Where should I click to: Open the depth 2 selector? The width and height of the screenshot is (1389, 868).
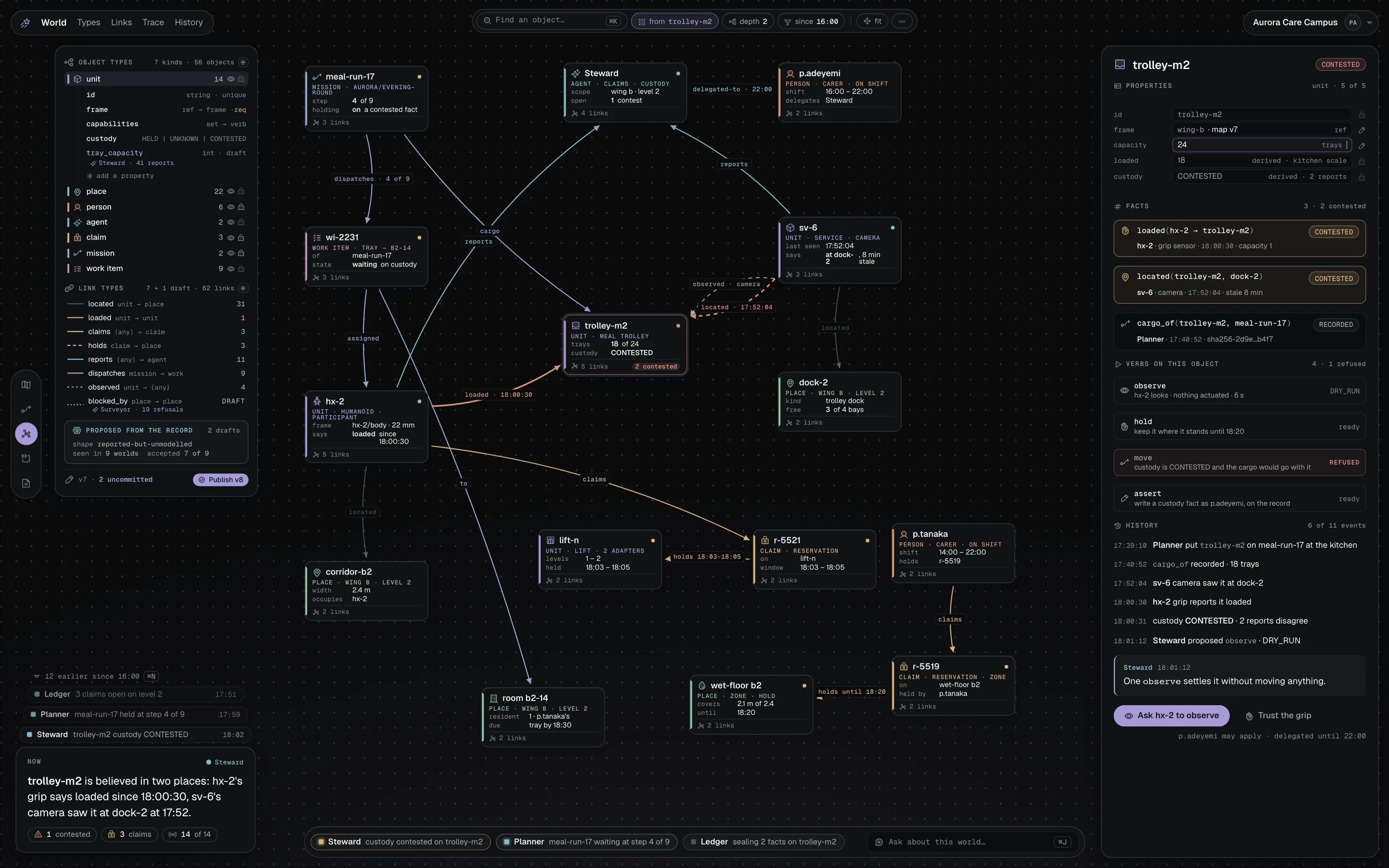[x=748, y=21]
